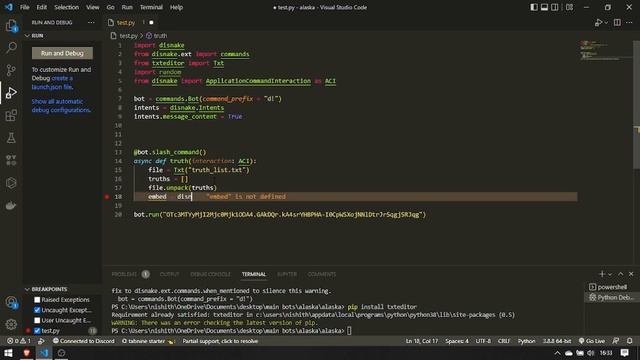Split the editor to the right

click(x=617, y=22)
